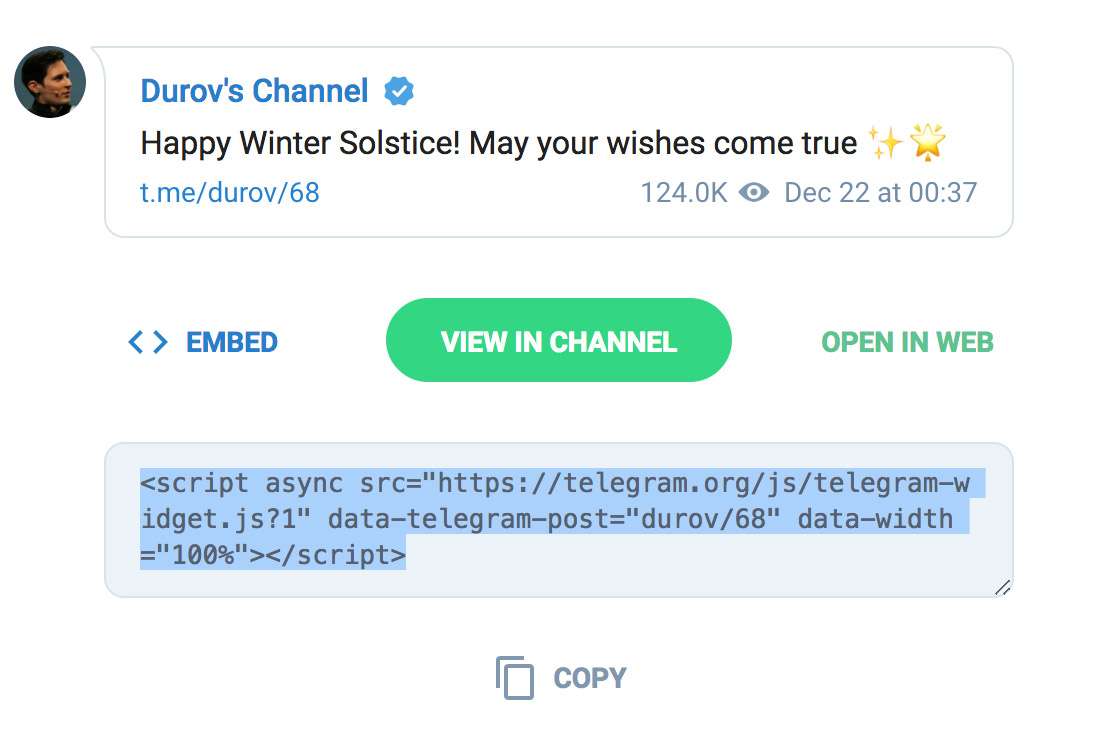Click the textarea resize handle corner
1118x736 pixels.
point(1002,588)
